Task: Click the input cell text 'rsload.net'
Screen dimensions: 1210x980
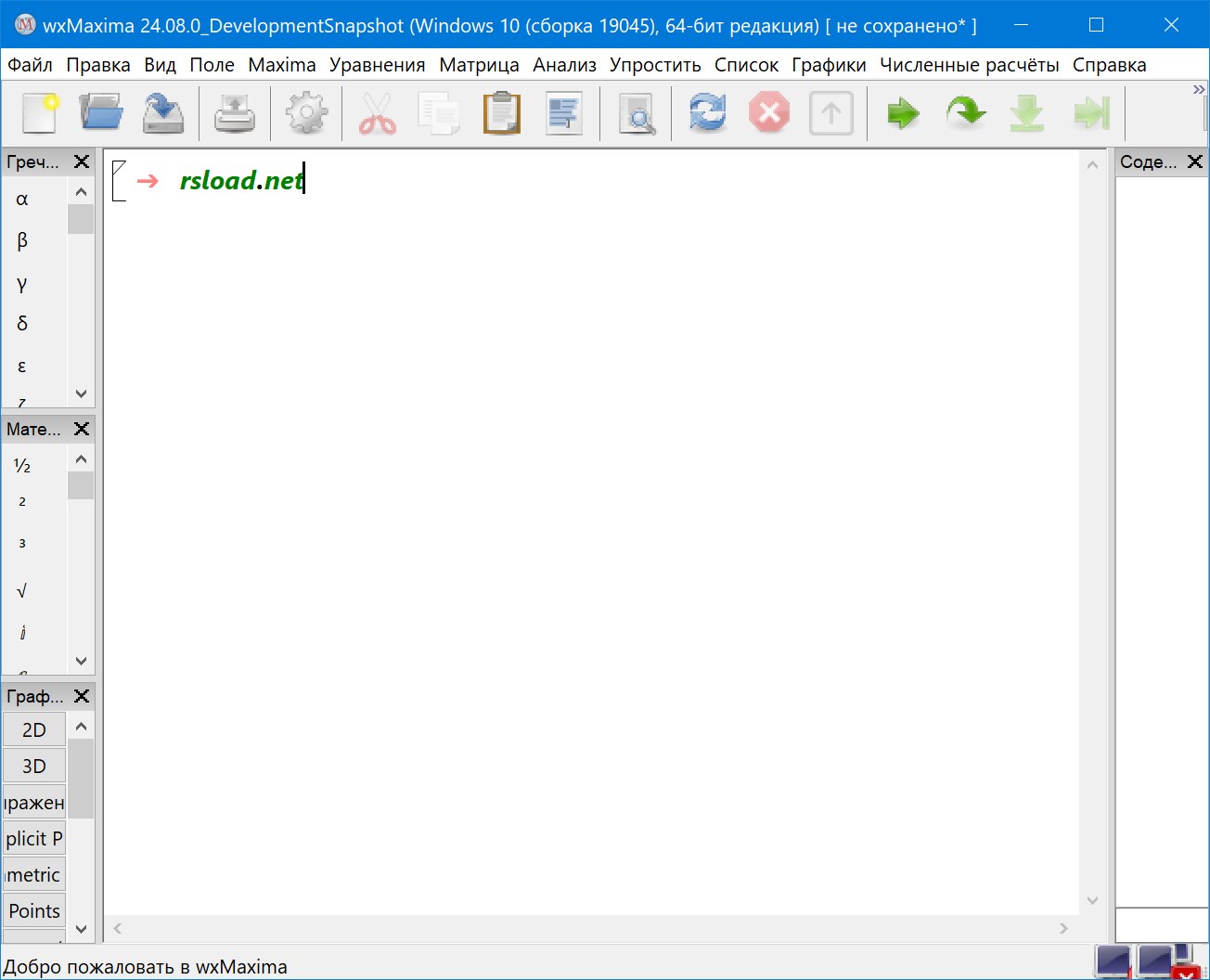Action: pos(241,180)
